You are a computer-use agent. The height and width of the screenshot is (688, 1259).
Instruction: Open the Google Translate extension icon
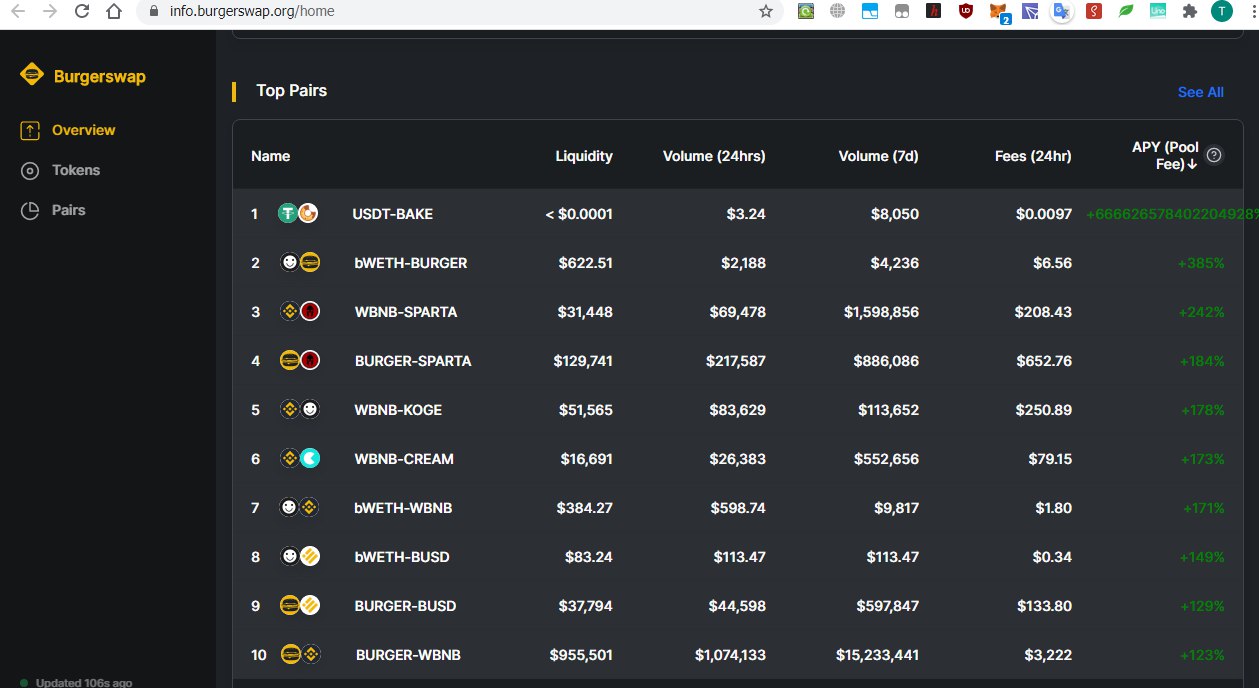point(1062,12)
